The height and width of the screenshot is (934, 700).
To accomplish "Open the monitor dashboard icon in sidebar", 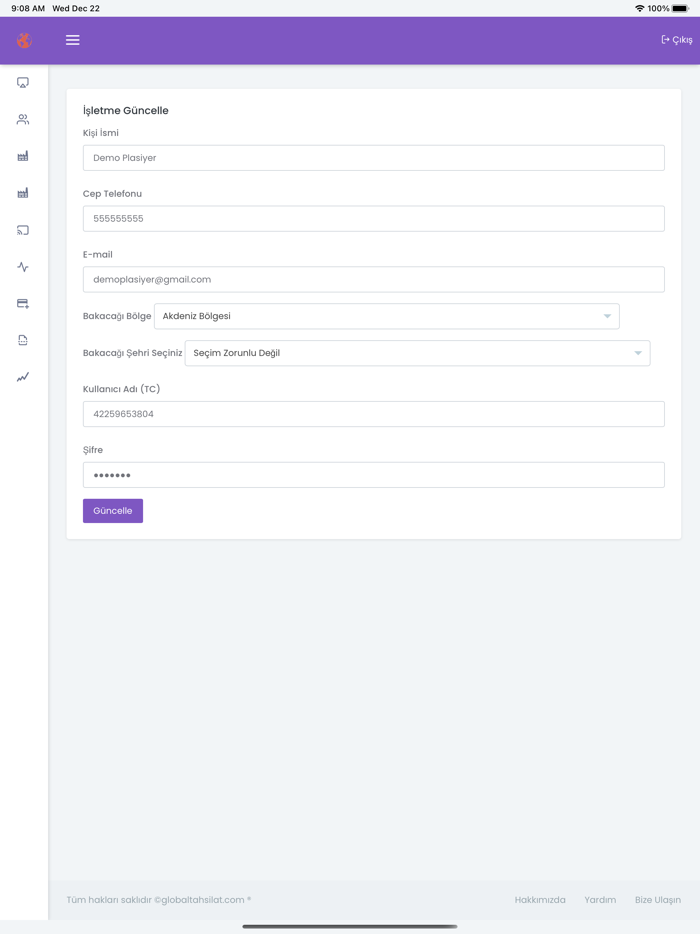I will tap(23, 83).
